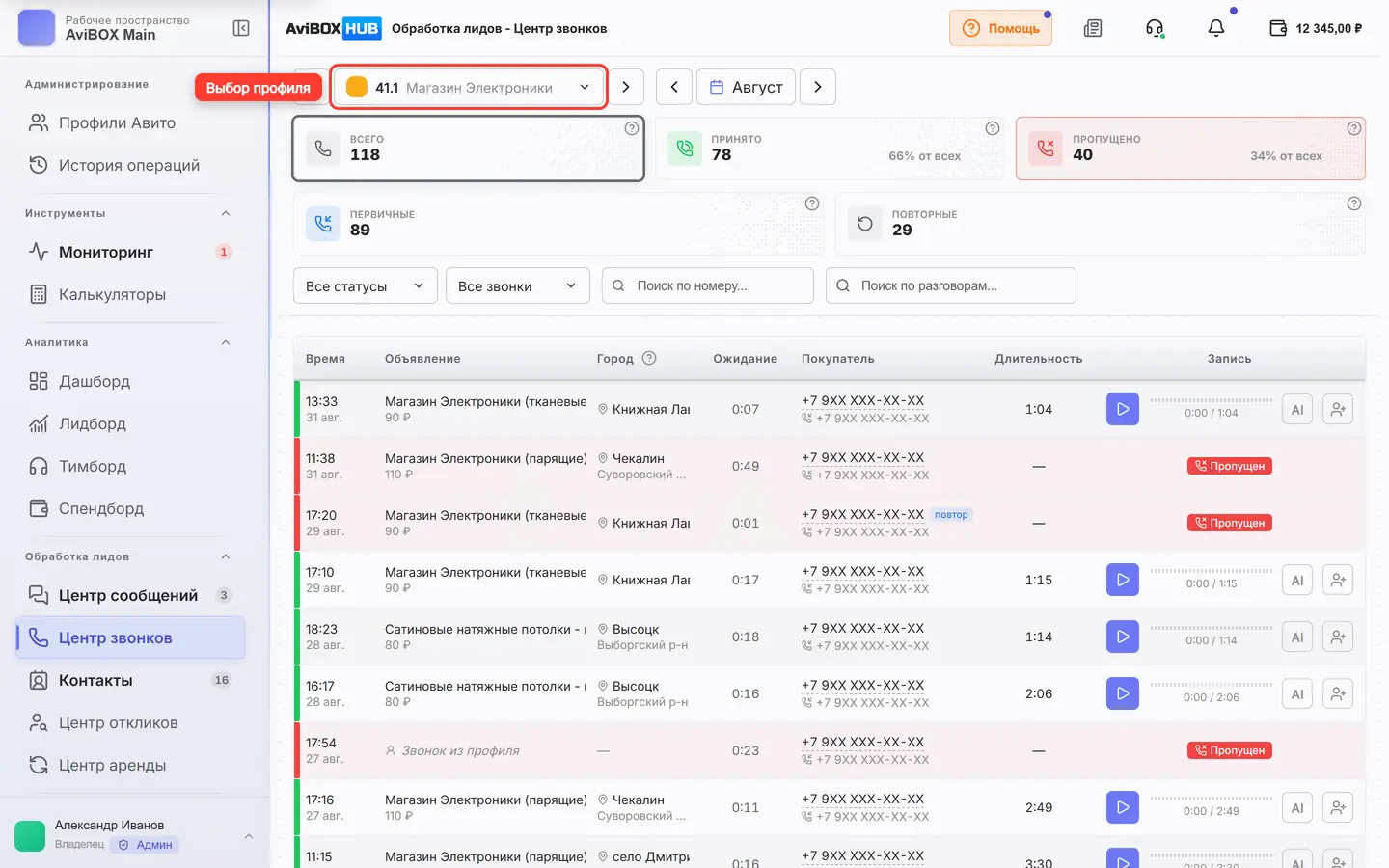The height and width of the screenshot is (868, 1389).
Task: Open Дашборд in sidebar
Action: [x=130, y=381]
